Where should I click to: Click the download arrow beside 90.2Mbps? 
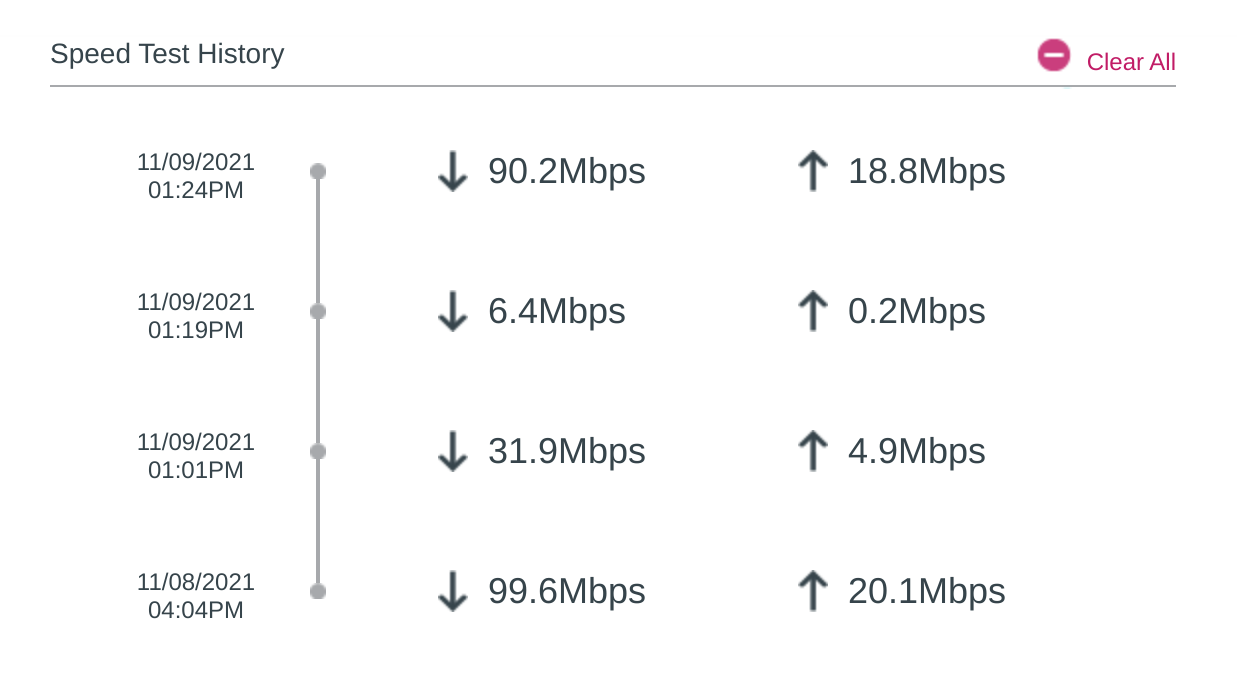point(453,172)
